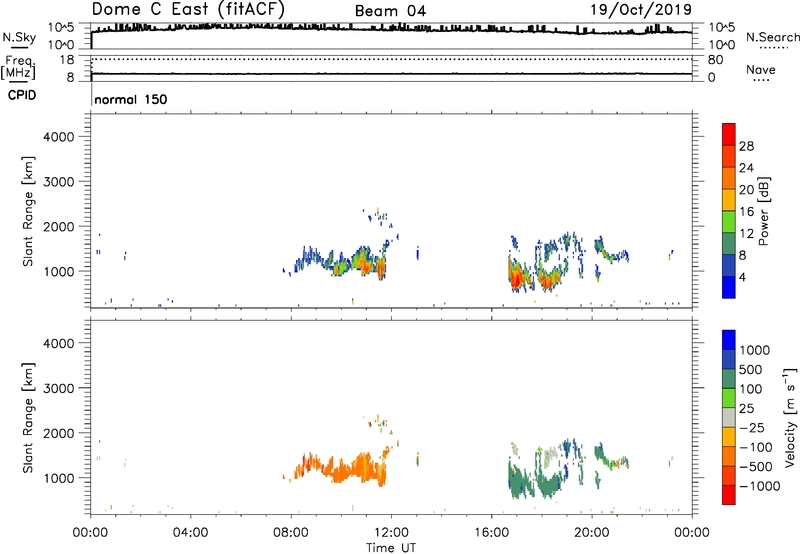Click 'Slant Range [km]' label of power panel
Image resolution: width=800 pixels, height=554 pixels.
28,211
